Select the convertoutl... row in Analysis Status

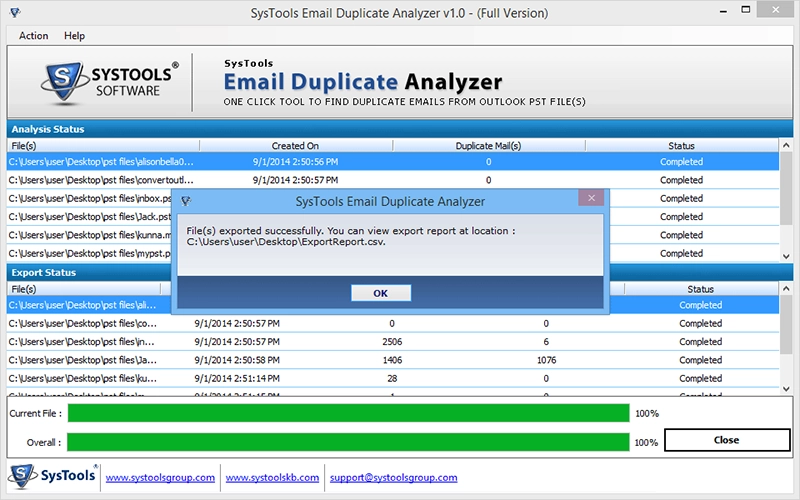point(393,180)
